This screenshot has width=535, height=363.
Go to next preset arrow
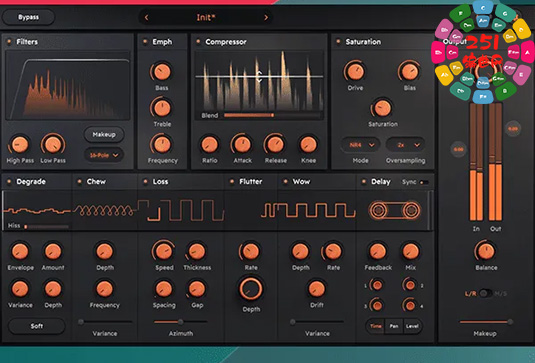coord(266,17)
